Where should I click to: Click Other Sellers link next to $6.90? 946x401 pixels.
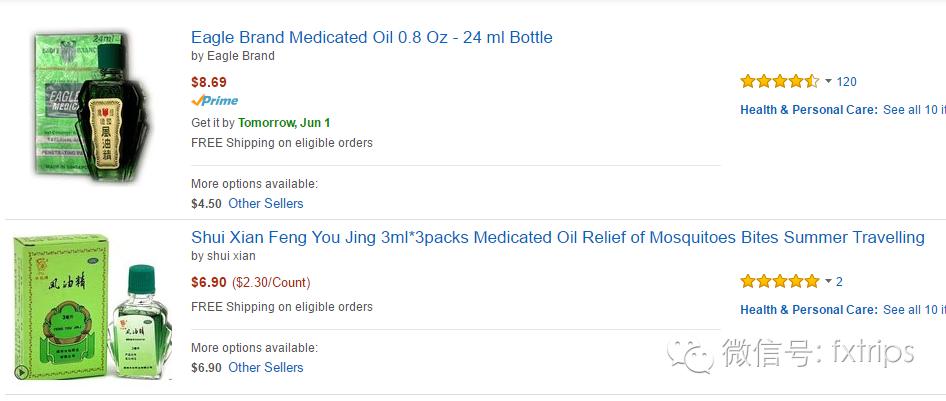pyautogui.click(x=265, y=367)
